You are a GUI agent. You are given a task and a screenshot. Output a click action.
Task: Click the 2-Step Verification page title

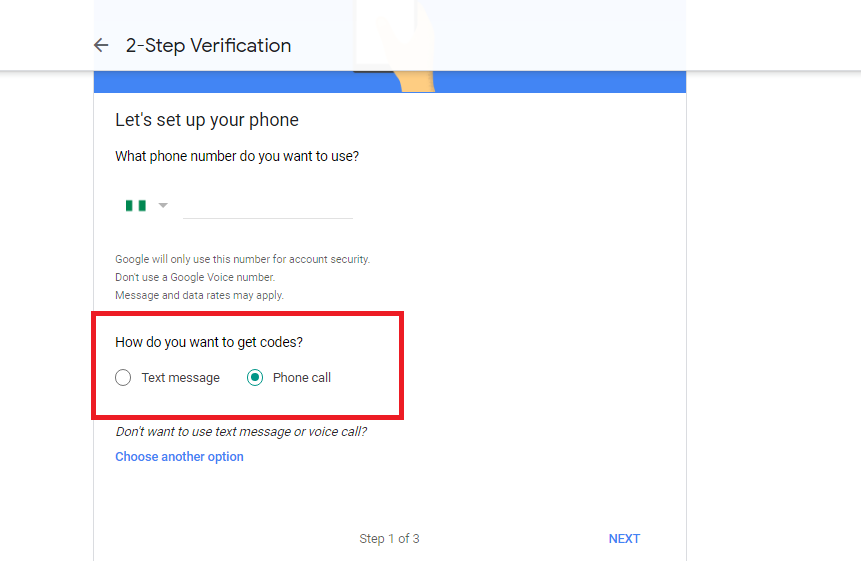pyautogui.click(x=208, y=46)
